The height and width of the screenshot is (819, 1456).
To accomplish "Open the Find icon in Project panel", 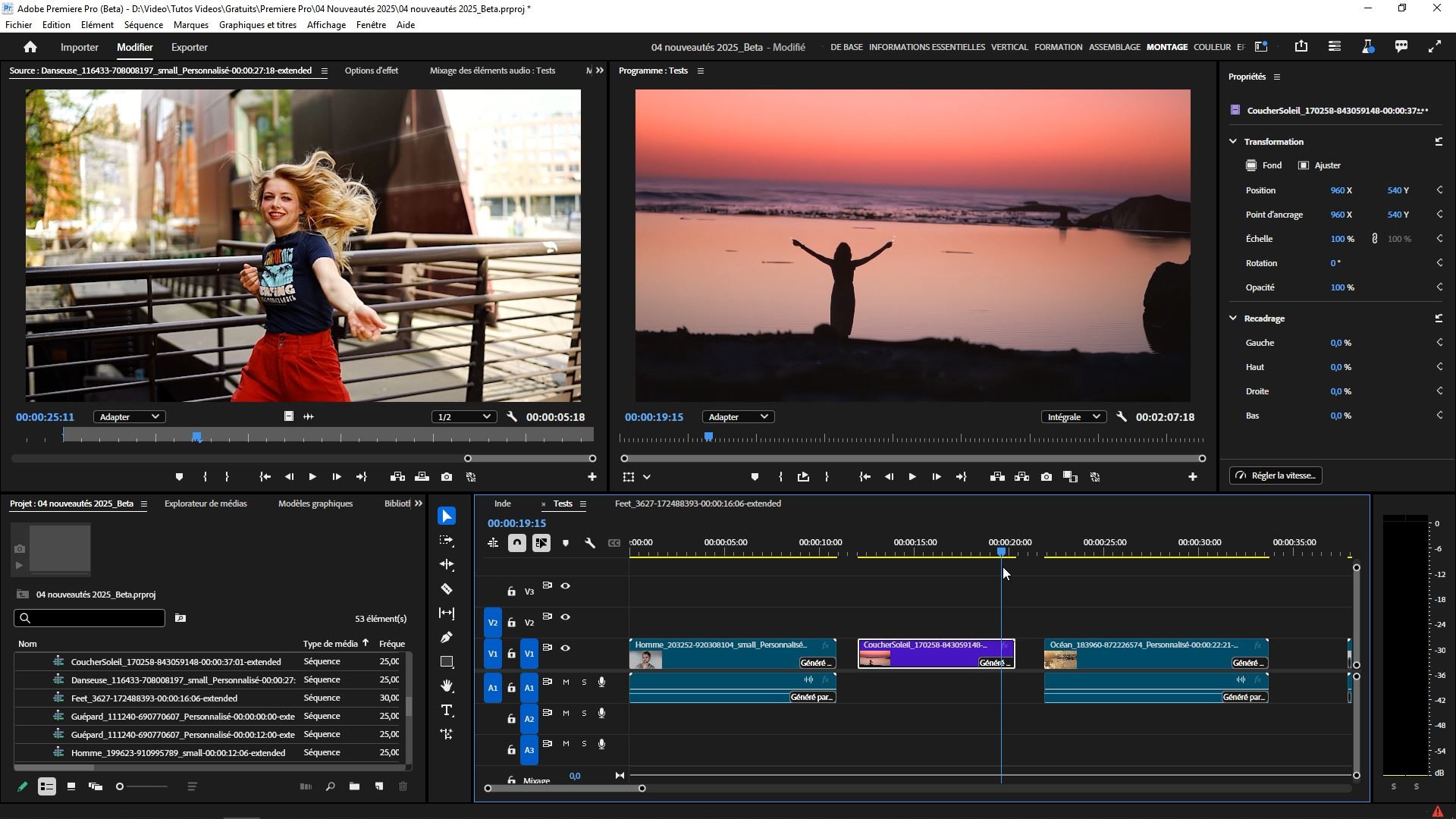I will [330, 786].
